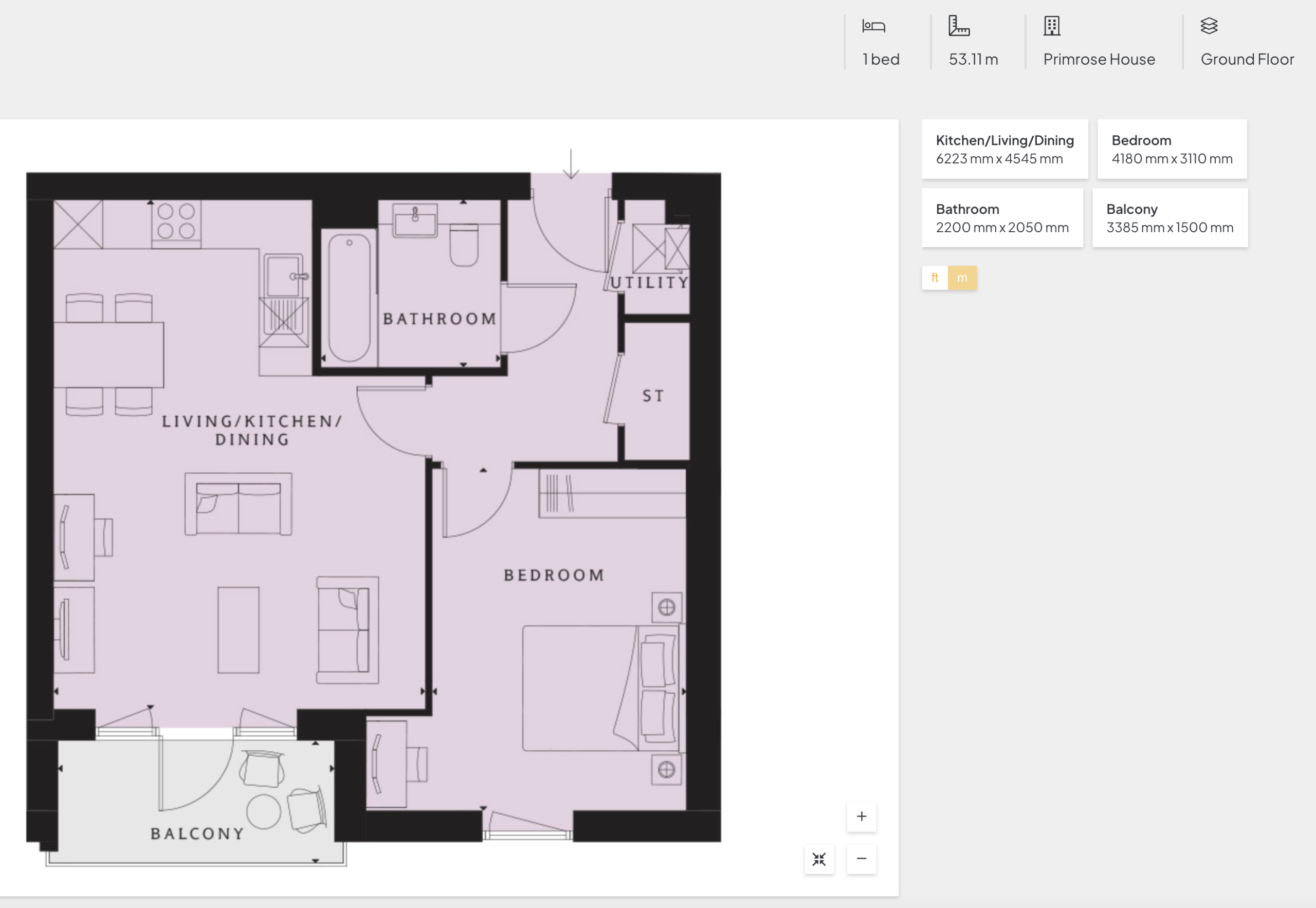
Task: Click the zoom out minus button
Action: coord(861,859)
